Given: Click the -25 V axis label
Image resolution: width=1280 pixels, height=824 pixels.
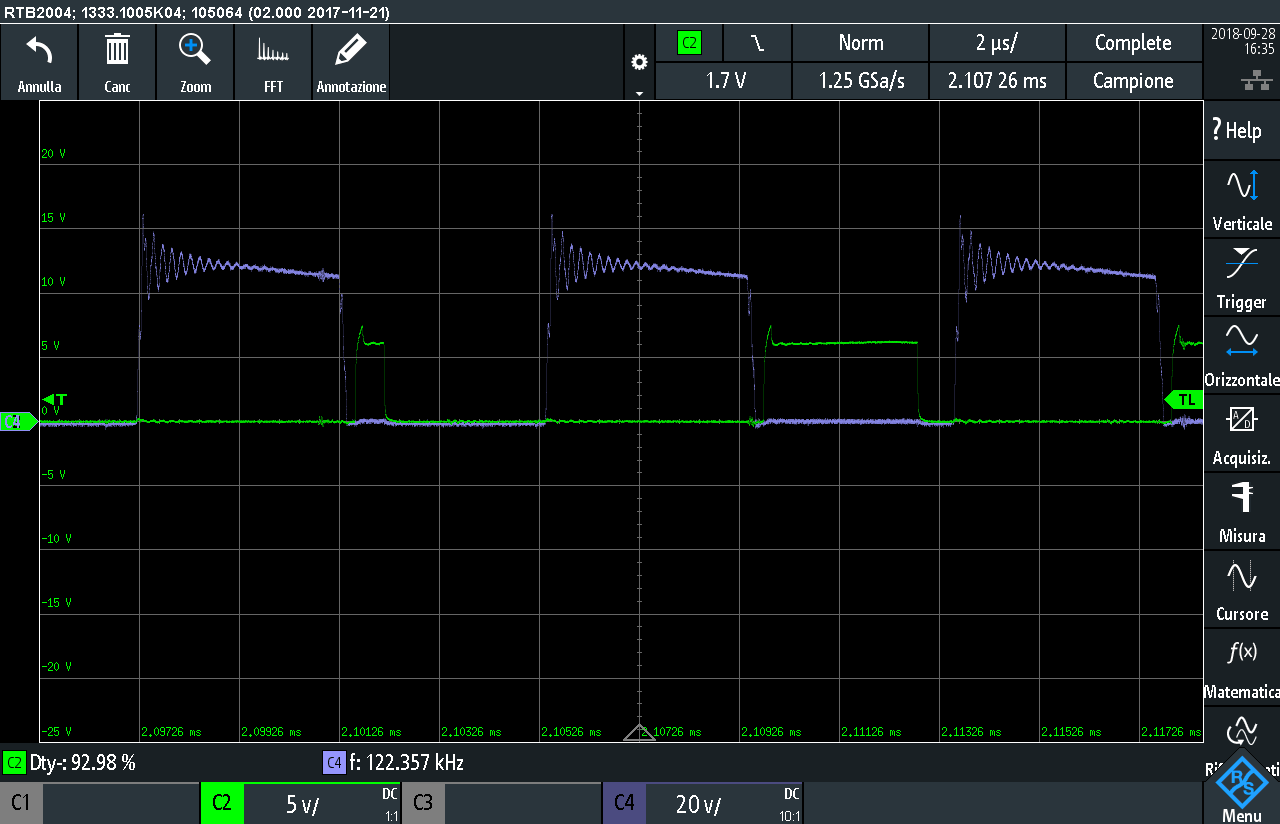Looking at the screenshot, I should coord(54,732).
